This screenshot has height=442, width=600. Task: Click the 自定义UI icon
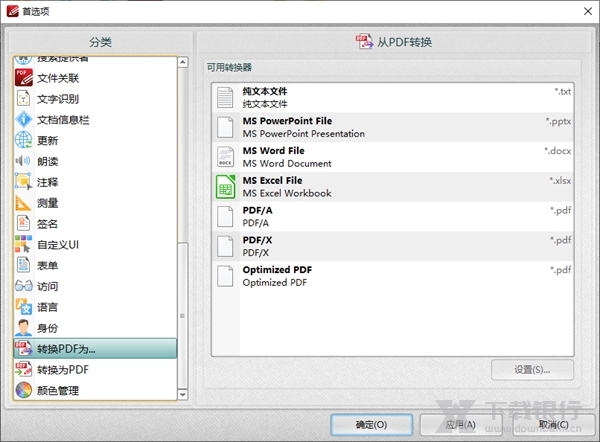coord(24,244)
